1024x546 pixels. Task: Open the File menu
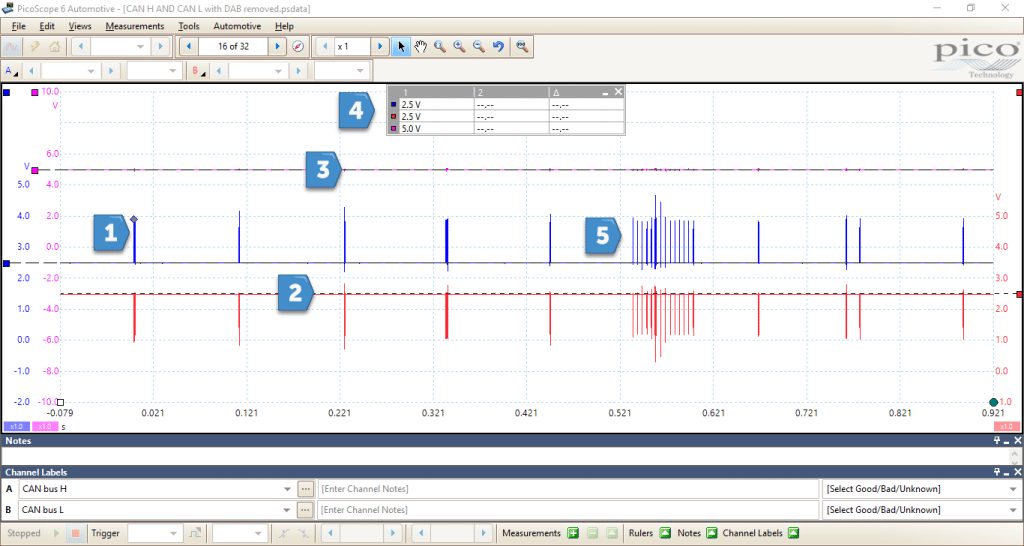tap(19, 26)
